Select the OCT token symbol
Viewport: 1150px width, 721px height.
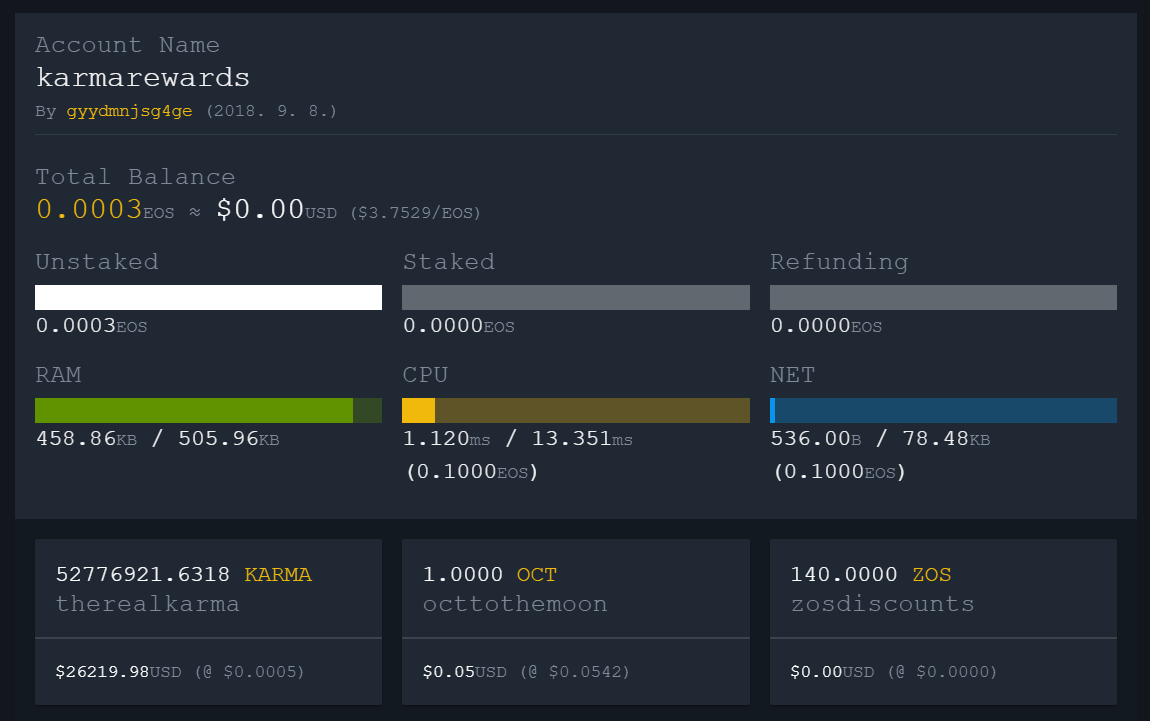click(x=537, y=575)
